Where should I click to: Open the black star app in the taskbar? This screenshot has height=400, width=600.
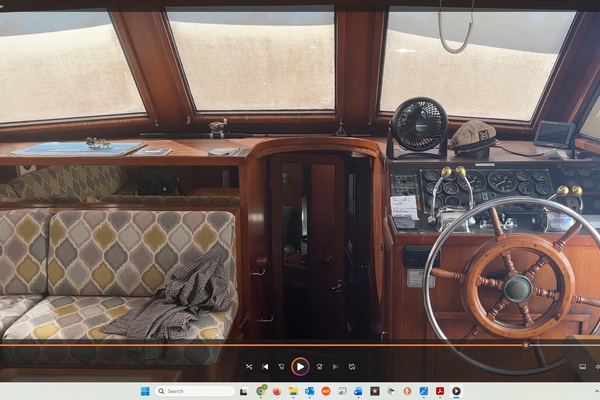[375, 391]
